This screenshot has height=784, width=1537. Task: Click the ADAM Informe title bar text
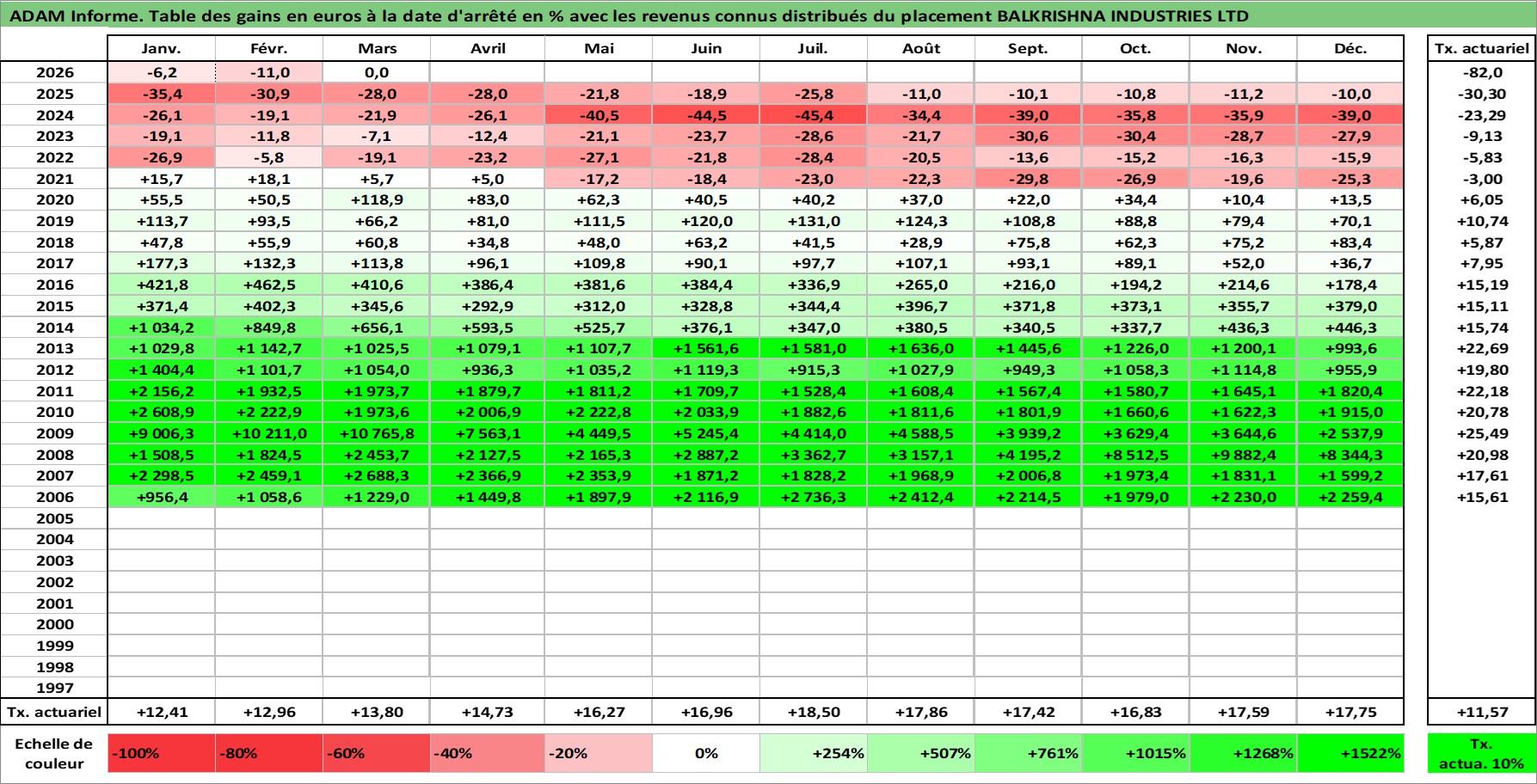[x=629, y=15]
